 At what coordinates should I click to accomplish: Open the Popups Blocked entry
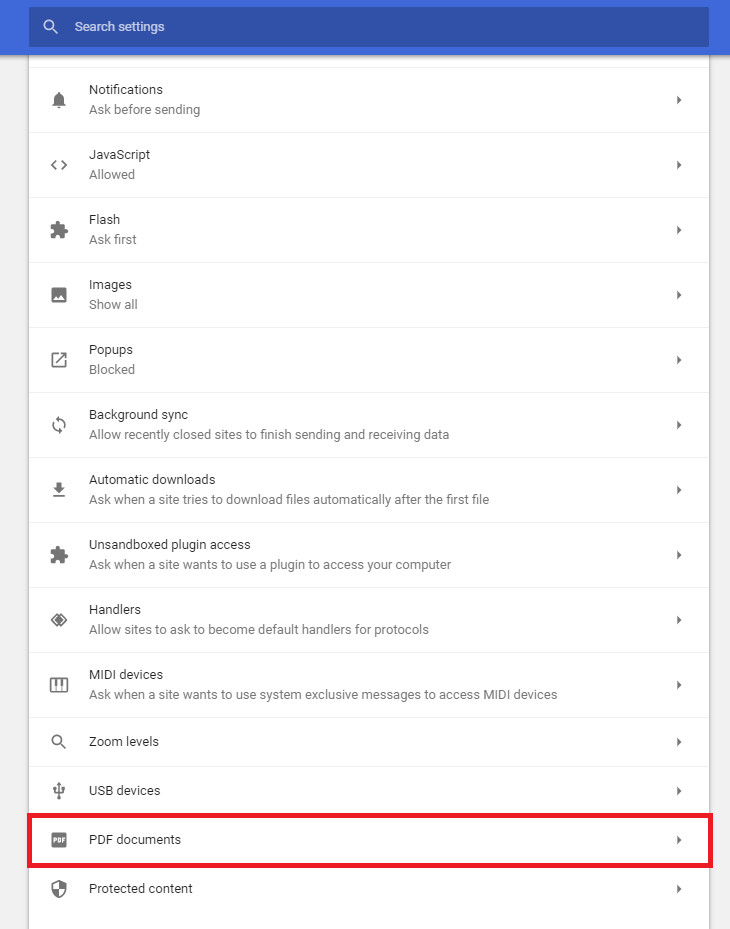point(369,360)
